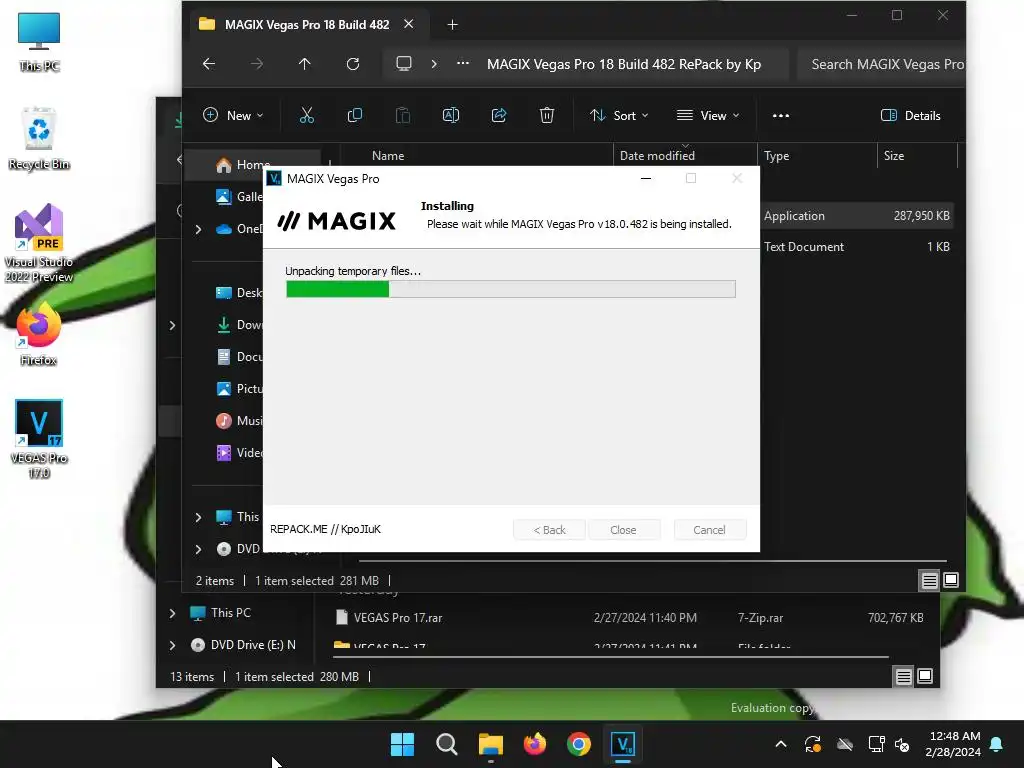Toggle the Details pane button
The height and width of the screenshot is (768, 1024).
point(910,116)
